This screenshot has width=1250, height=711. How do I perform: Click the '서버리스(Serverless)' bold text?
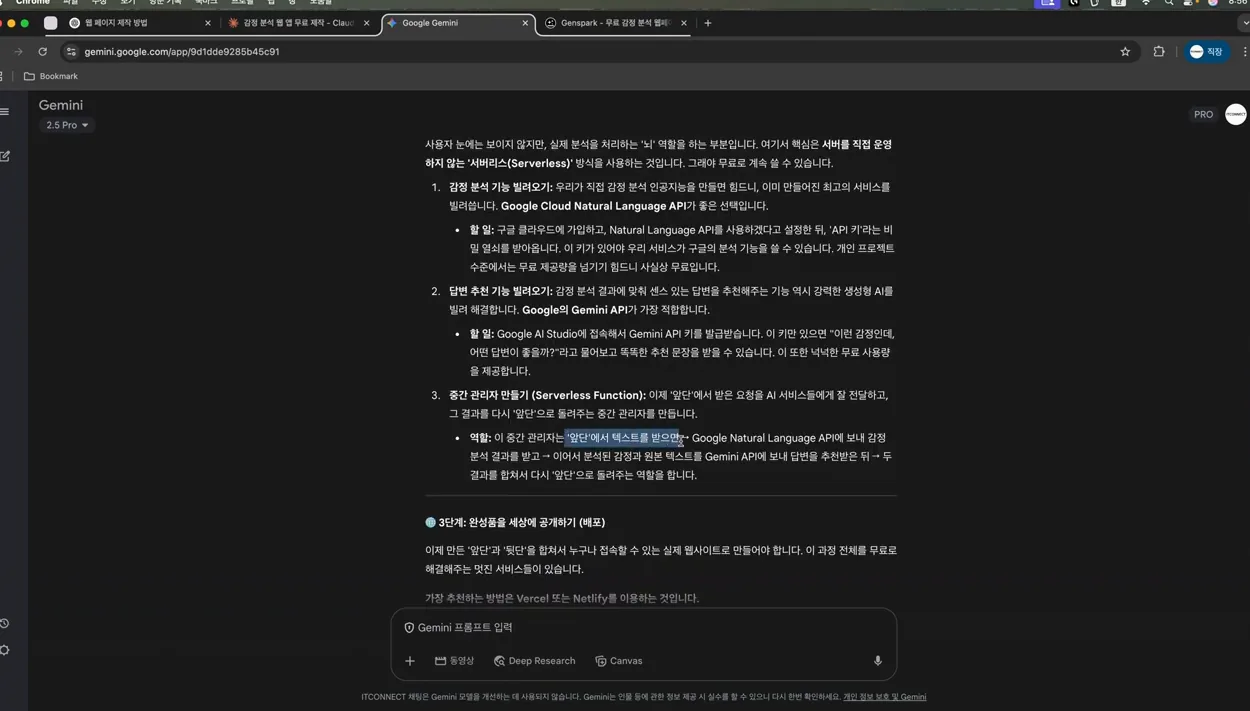point(520,163)
